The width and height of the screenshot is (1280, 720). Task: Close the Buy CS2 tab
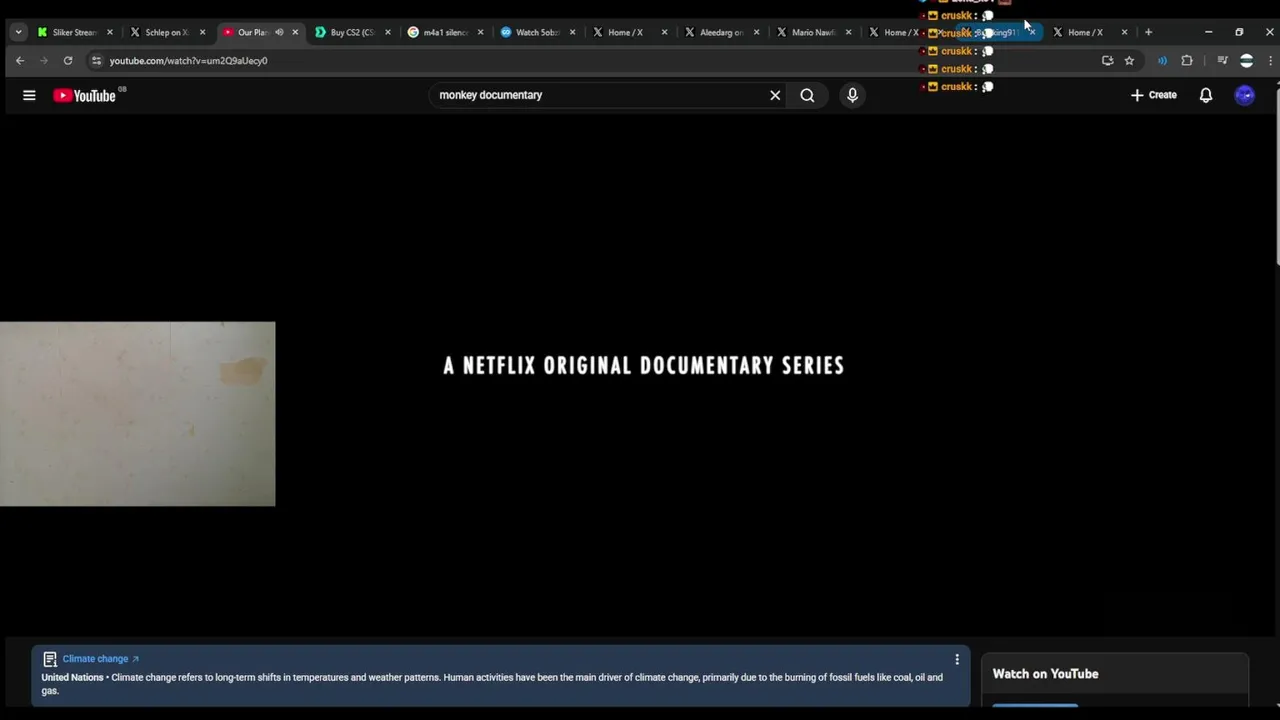[388, 32]
